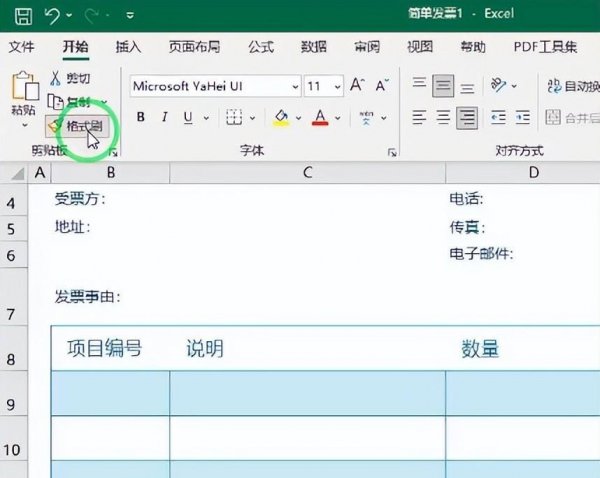This screenshot has height=478, width=600.
Task: Select column C header
Action: click(x=308, y=173)
